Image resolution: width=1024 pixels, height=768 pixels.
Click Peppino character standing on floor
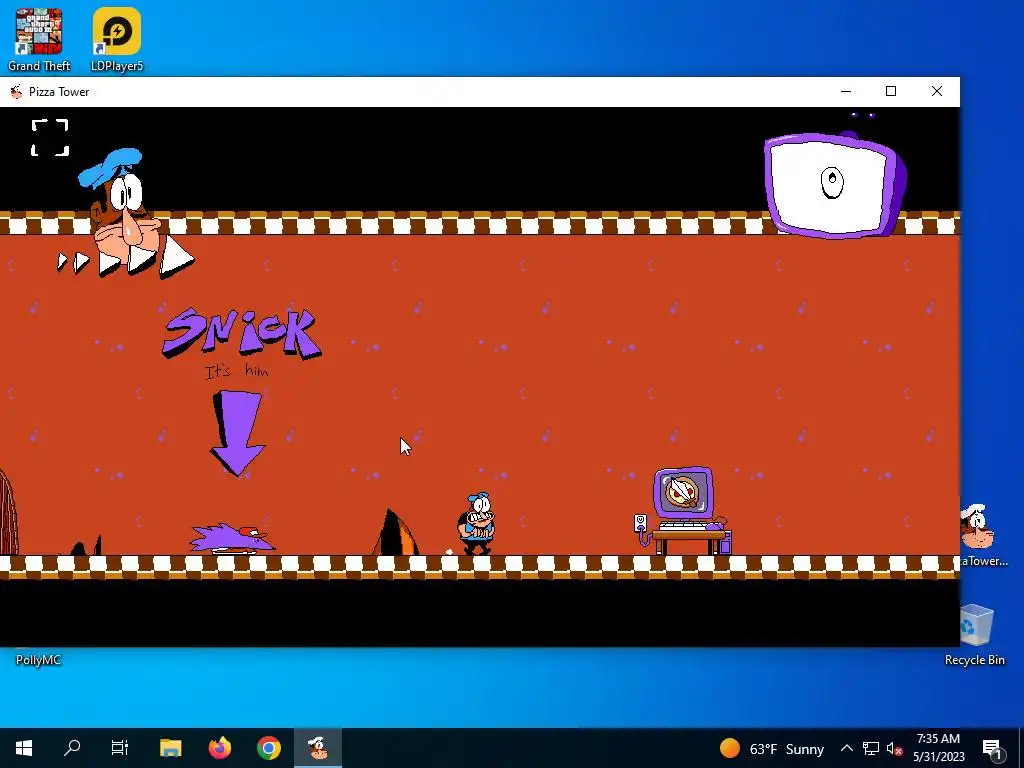477,524
